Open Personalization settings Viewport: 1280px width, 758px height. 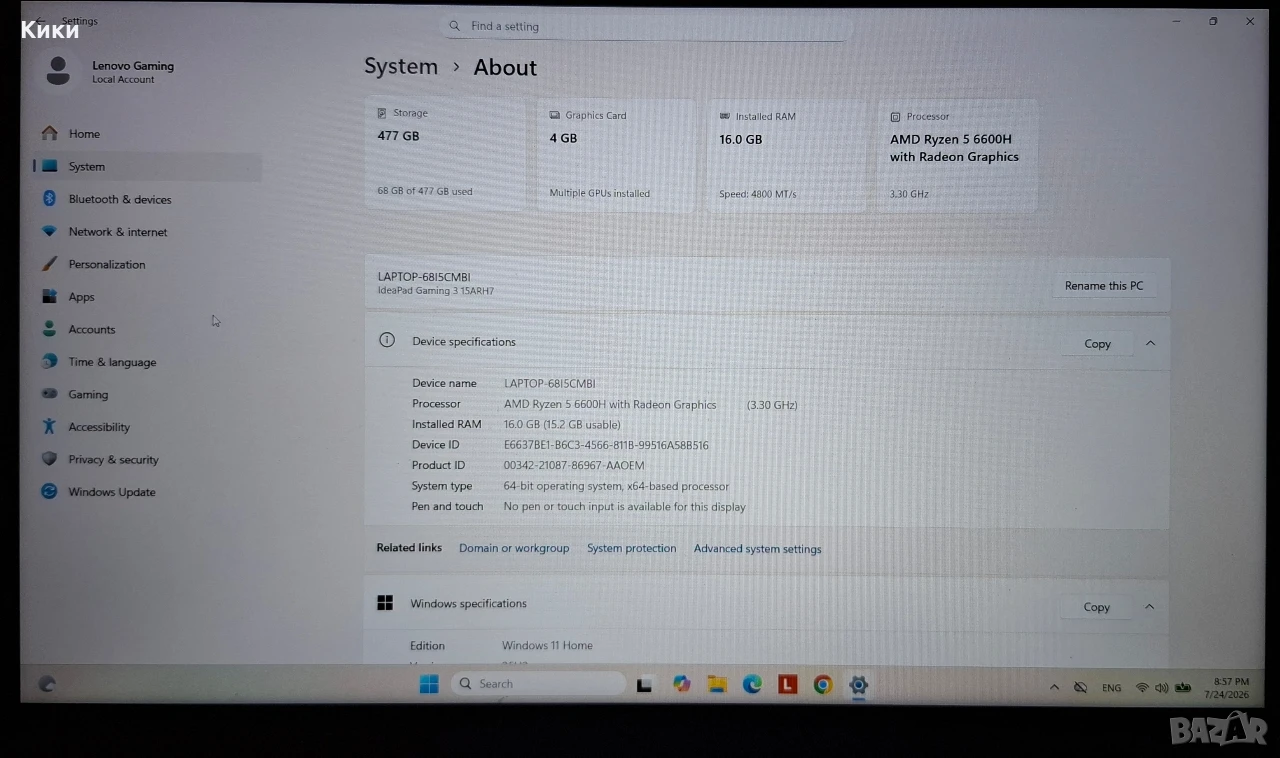tap(106, 264)
